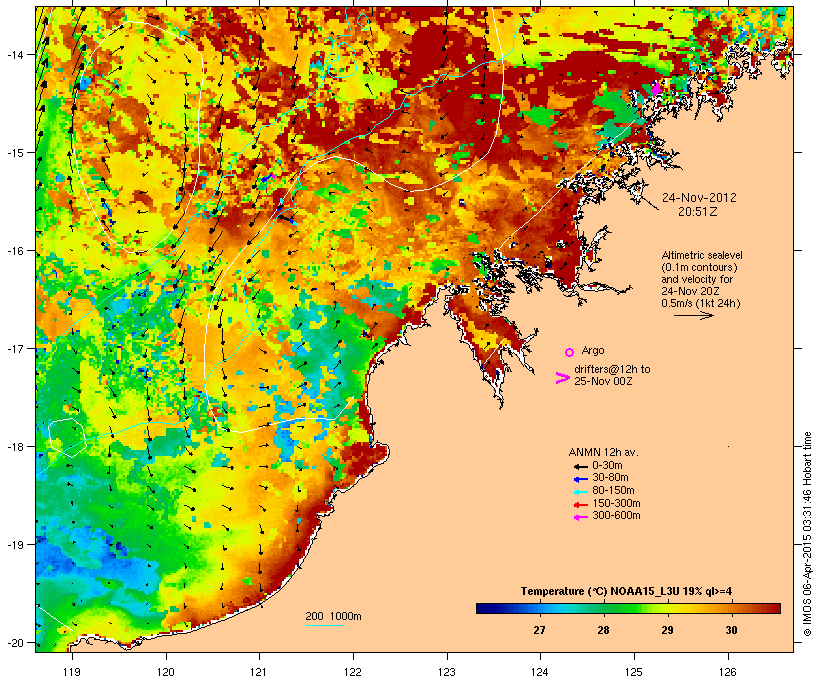The height and width of the screenshot is (680, 820).
Task: Click the 125 longitude axis label
Action: coord(634,672)
